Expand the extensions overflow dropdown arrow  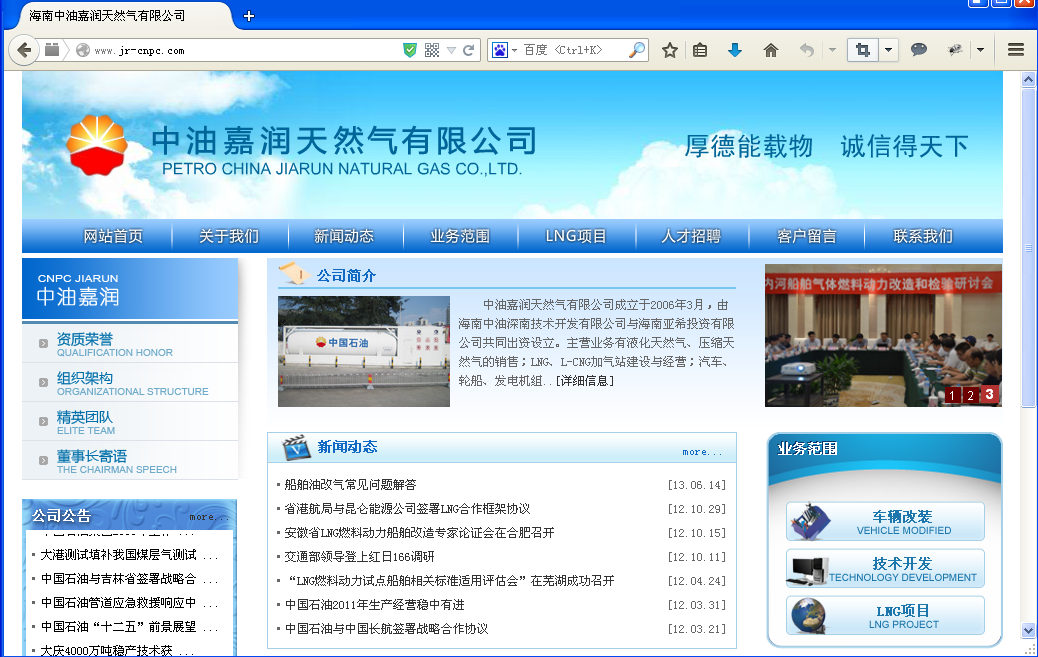[980, 50]
